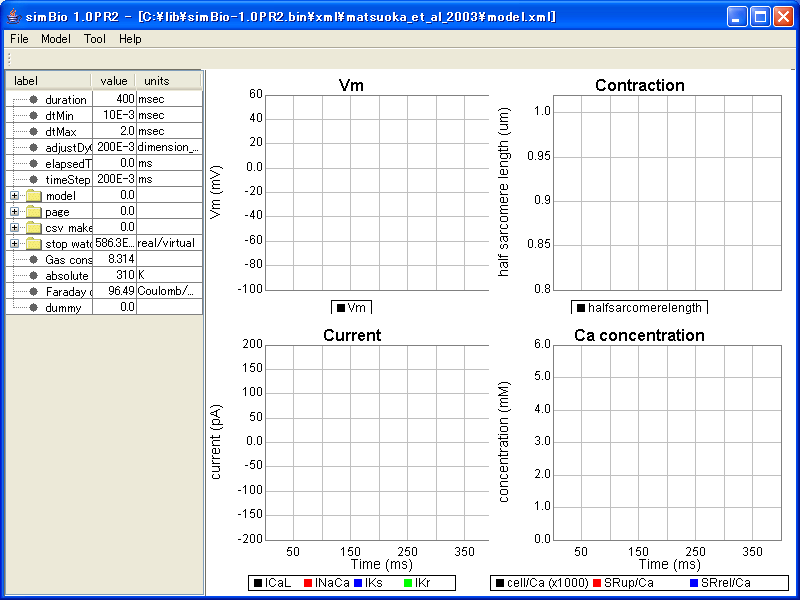
Task: Click the stop watch folder icon
Action: click(x=35, y=243)
